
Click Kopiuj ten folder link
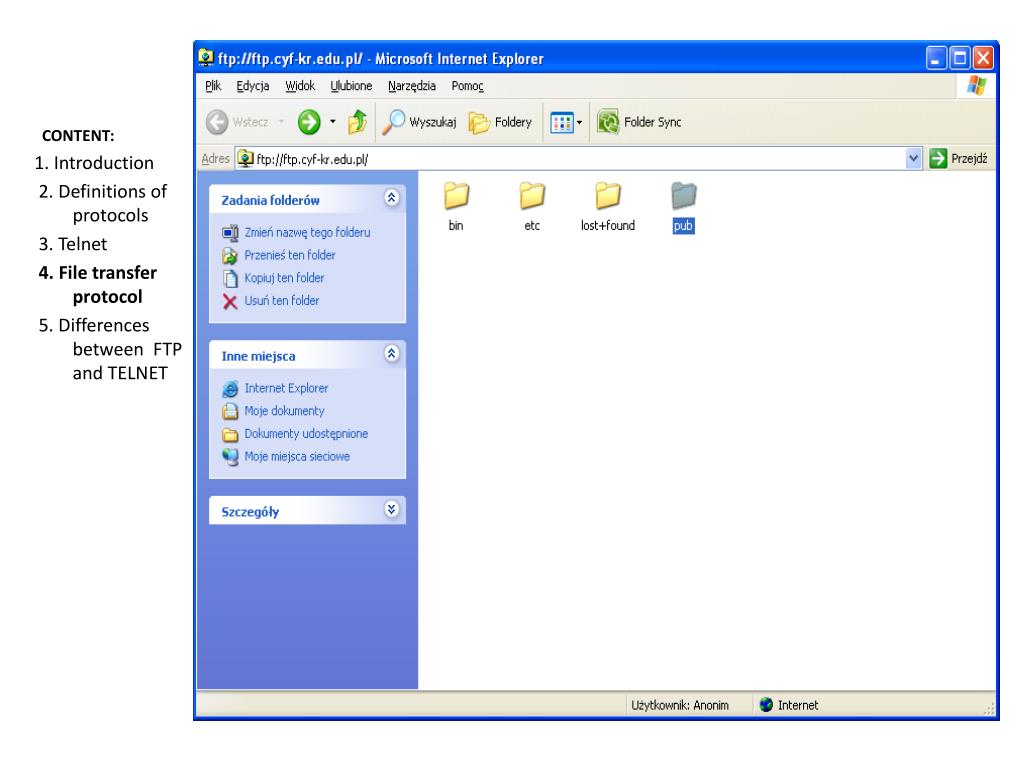[x=284, y=278]
